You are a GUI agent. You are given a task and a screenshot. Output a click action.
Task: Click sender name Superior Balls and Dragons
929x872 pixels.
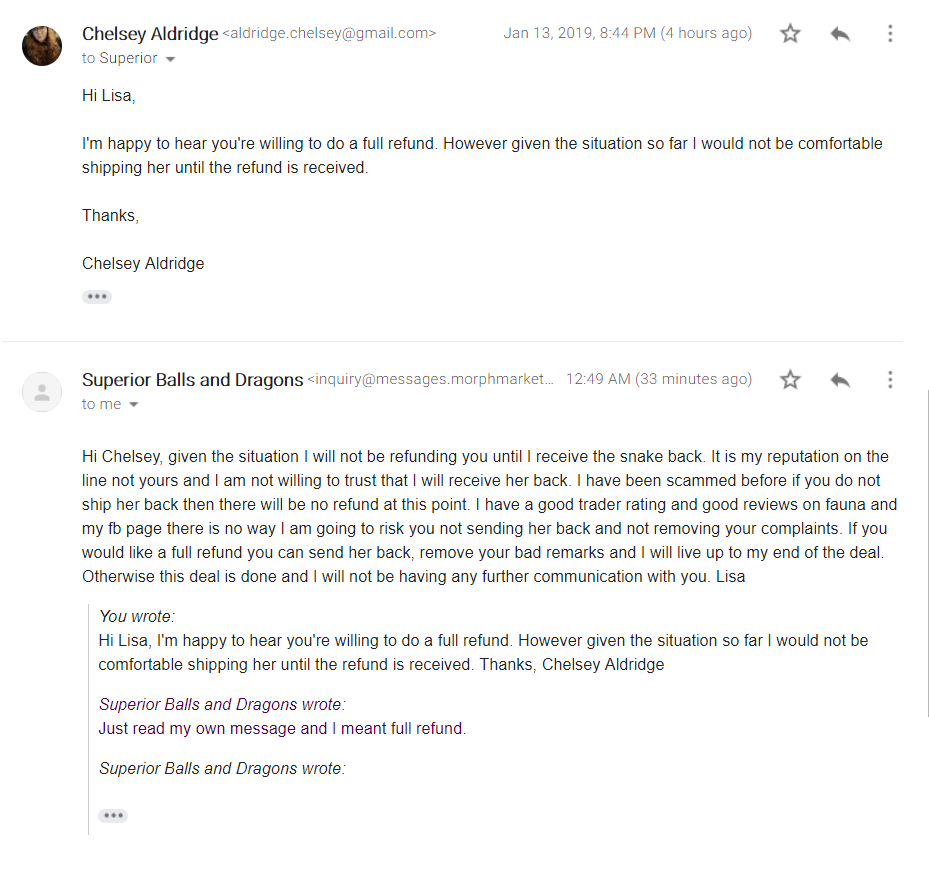[x=193, y=380]
